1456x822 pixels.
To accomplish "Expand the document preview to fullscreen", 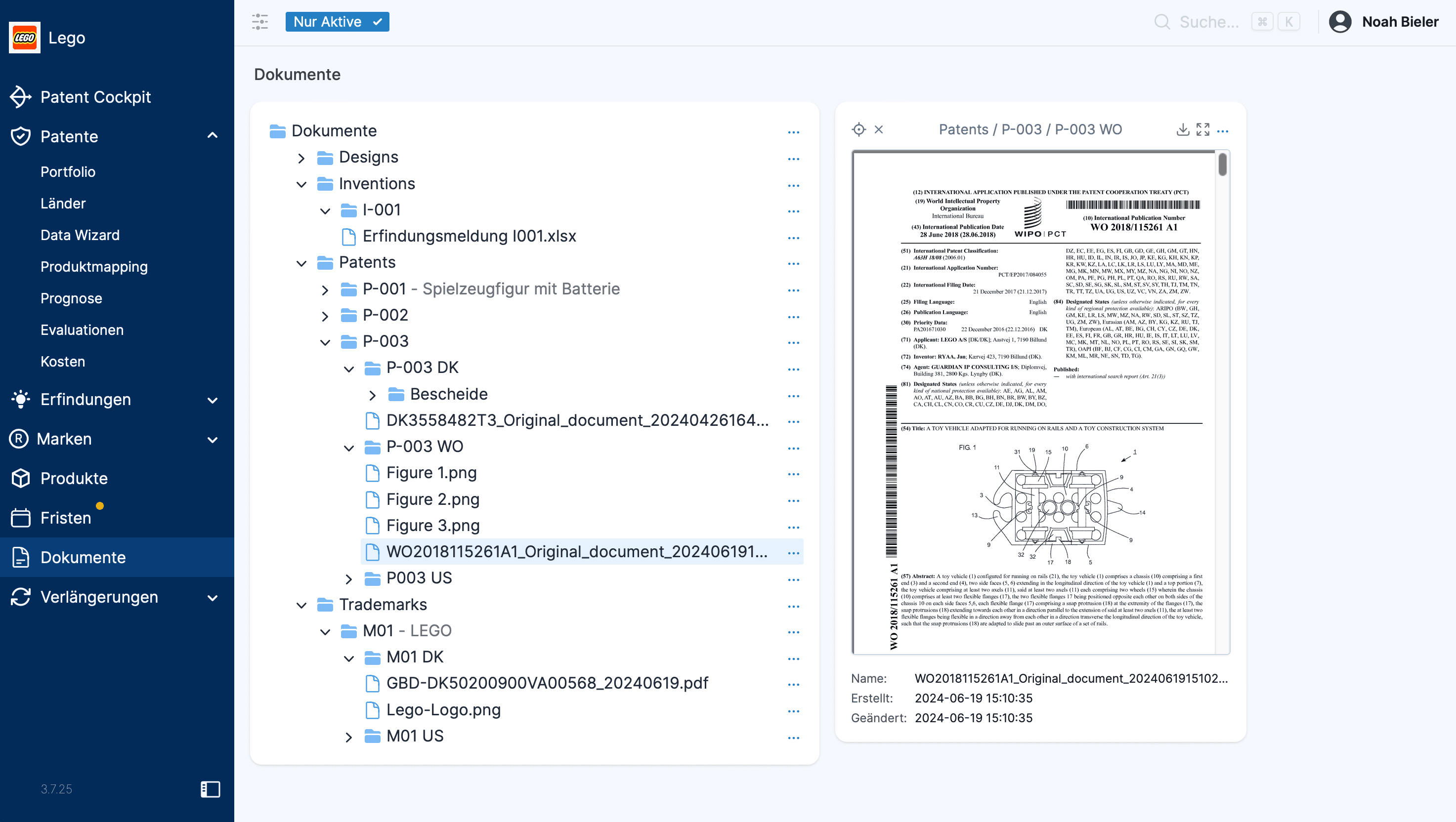I will click(x=1203, y=129).
